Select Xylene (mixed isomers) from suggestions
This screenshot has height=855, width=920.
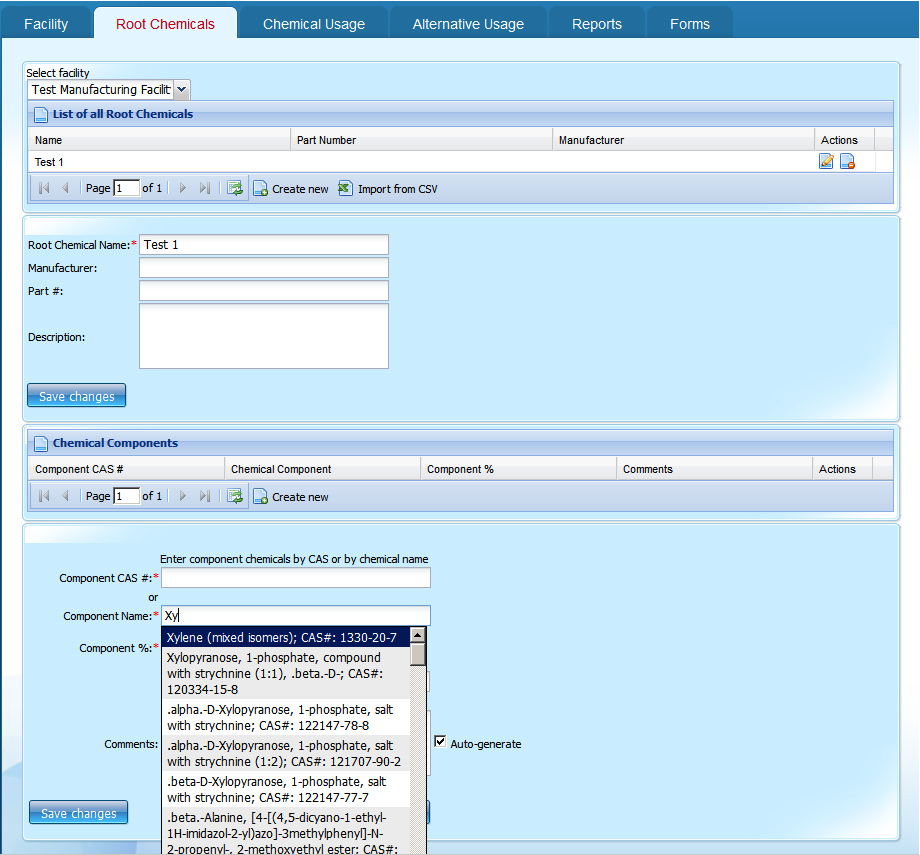click(x=284, y=637)
